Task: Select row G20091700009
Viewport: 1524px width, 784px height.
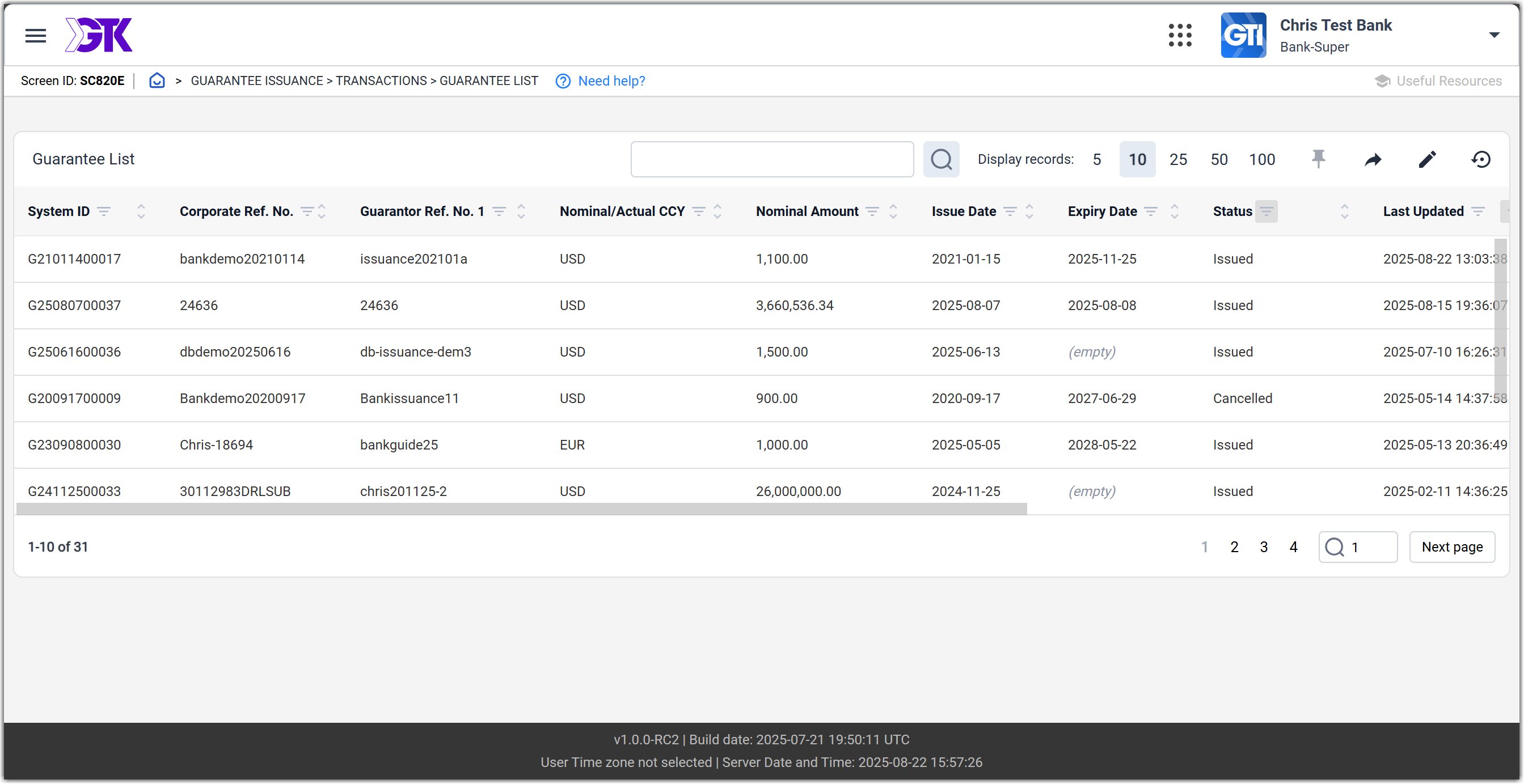Action: tap(761, 399)
